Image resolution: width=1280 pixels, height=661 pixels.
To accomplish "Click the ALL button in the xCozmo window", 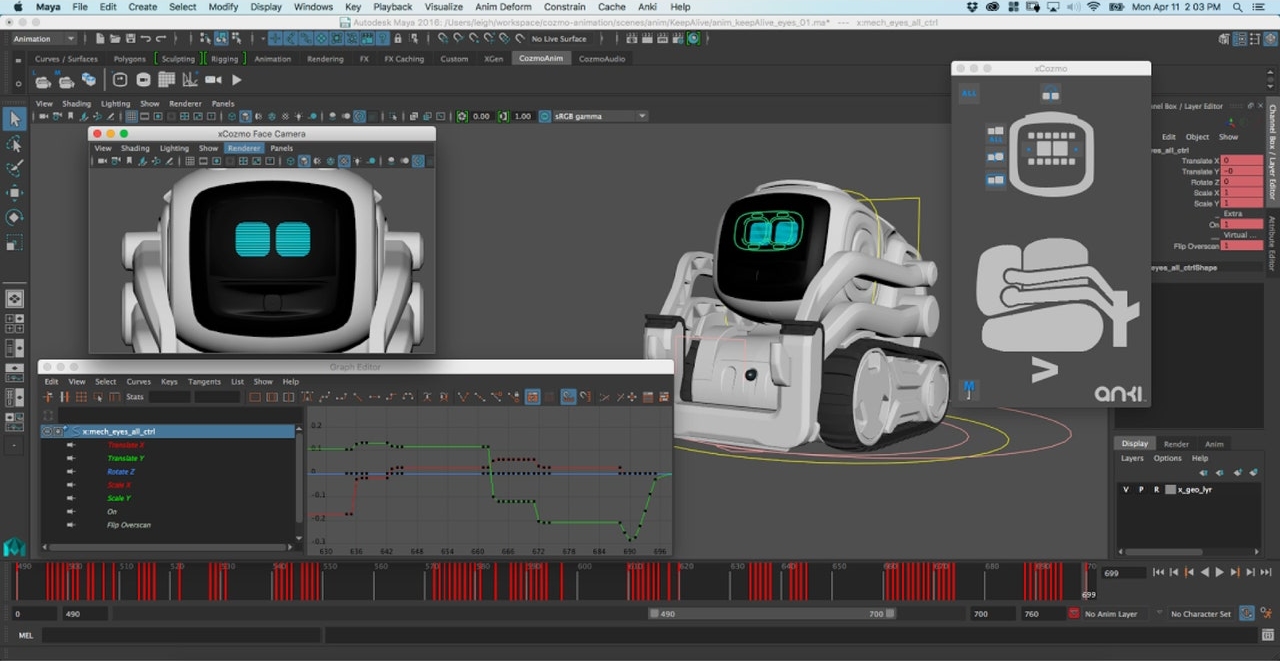I will point(968,92).
